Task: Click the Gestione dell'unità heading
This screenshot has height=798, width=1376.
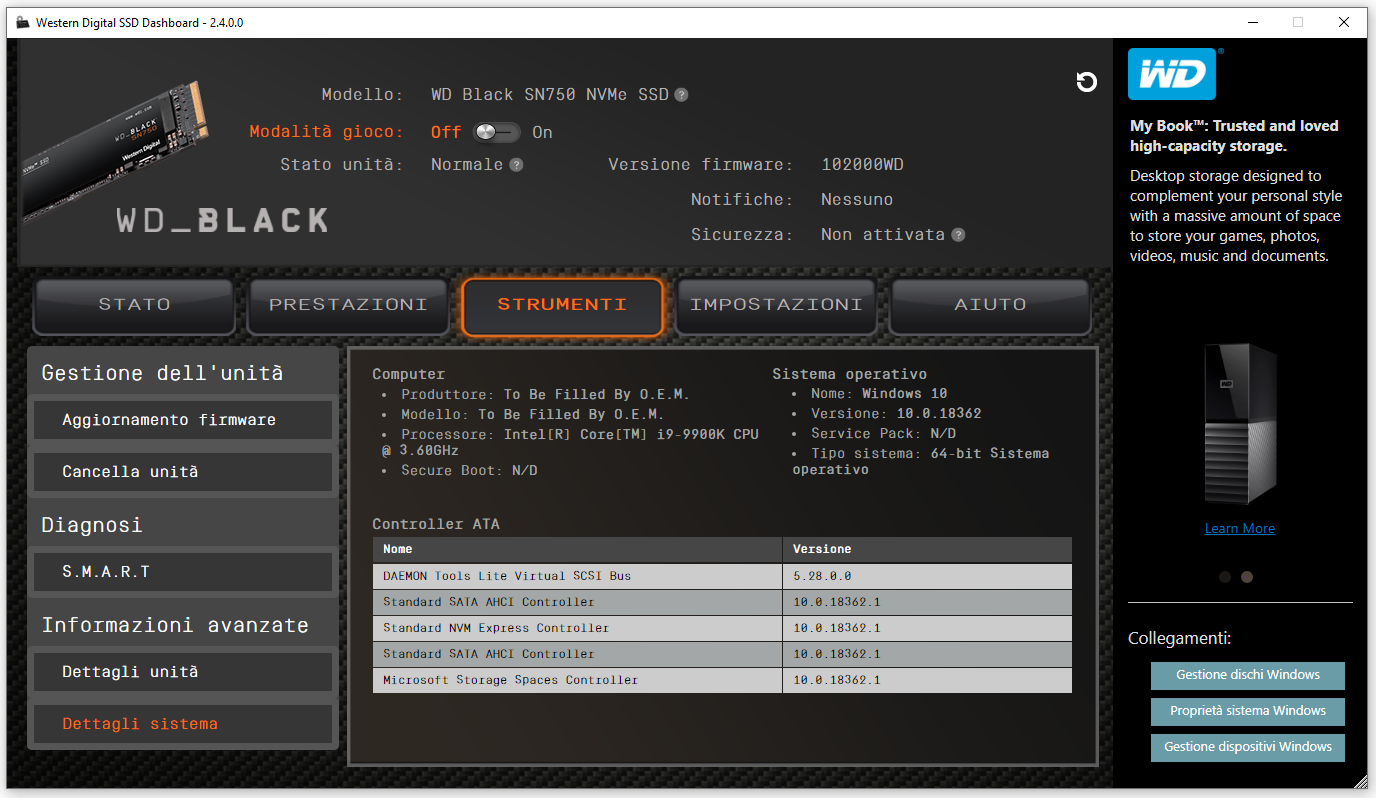Action: [x=162, y=373]
